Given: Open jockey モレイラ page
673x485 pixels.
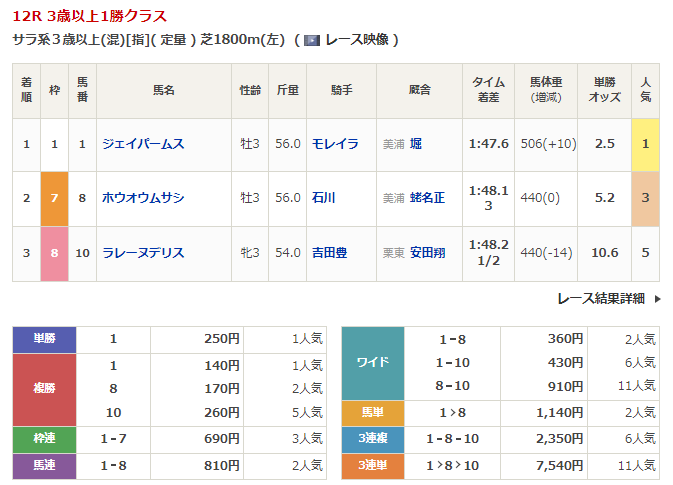Looking at the screenshot, I should coord(334,144).
